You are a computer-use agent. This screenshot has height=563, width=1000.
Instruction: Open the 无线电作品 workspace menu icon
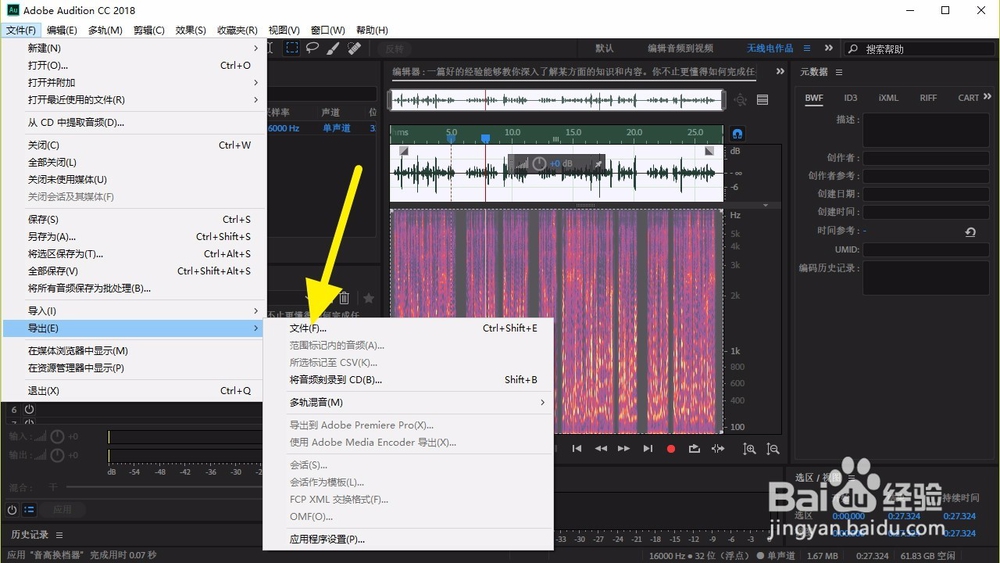807,48
